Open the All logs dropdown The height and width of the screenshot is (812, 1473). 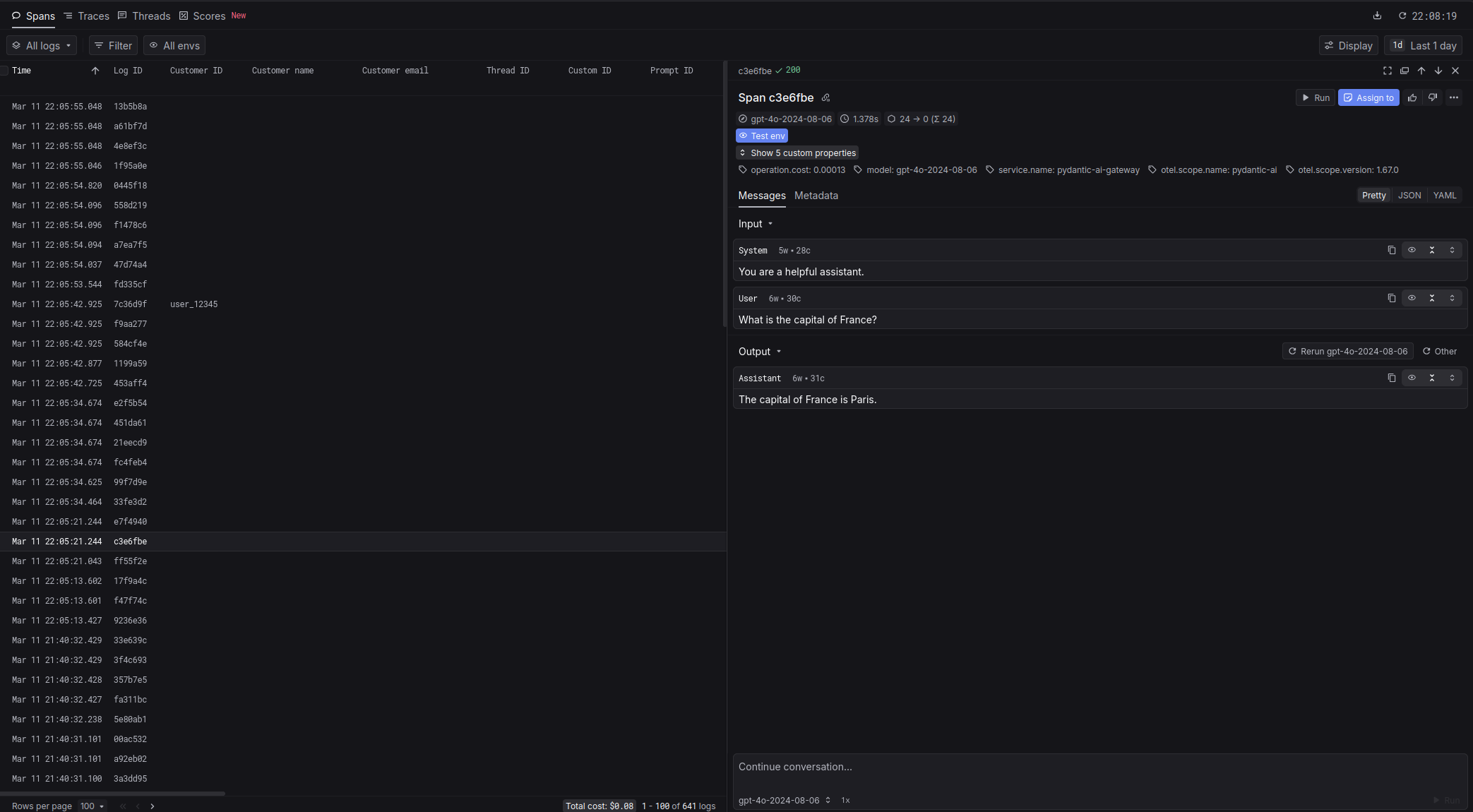click(x=42, y=46)
